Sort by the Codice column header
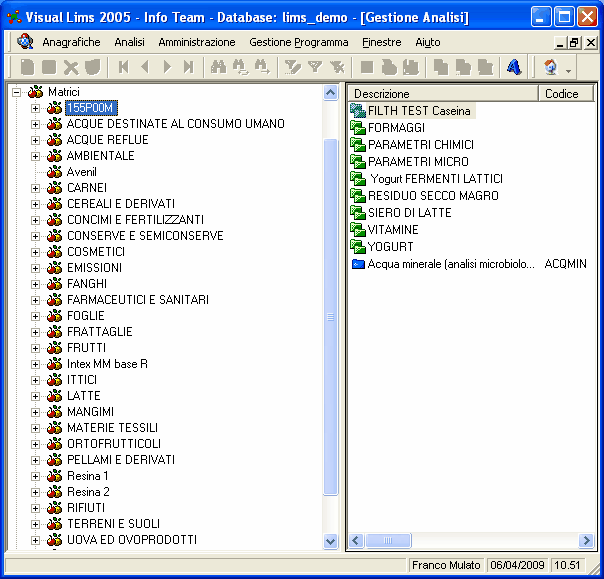604x579 pixels. point(565,94)
